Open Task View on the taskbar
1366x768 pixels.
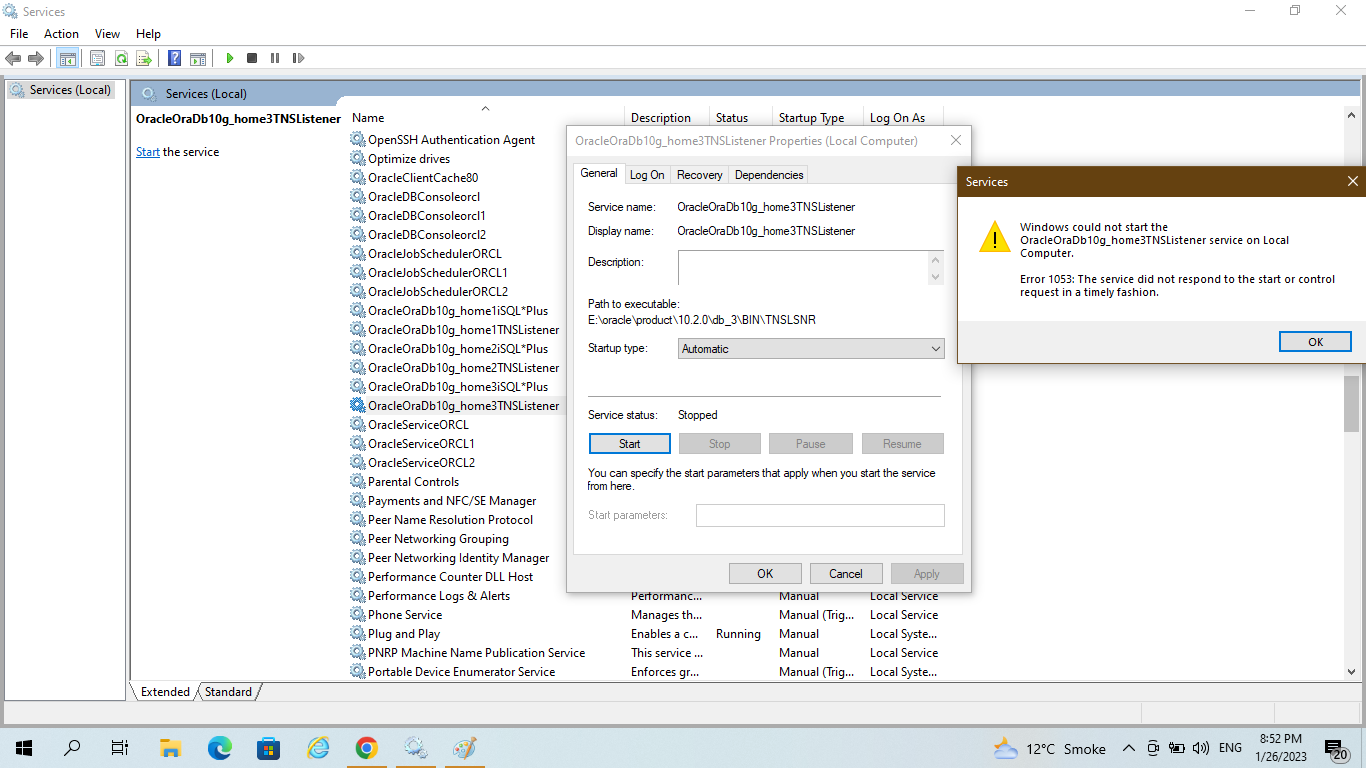coord(120,747)
